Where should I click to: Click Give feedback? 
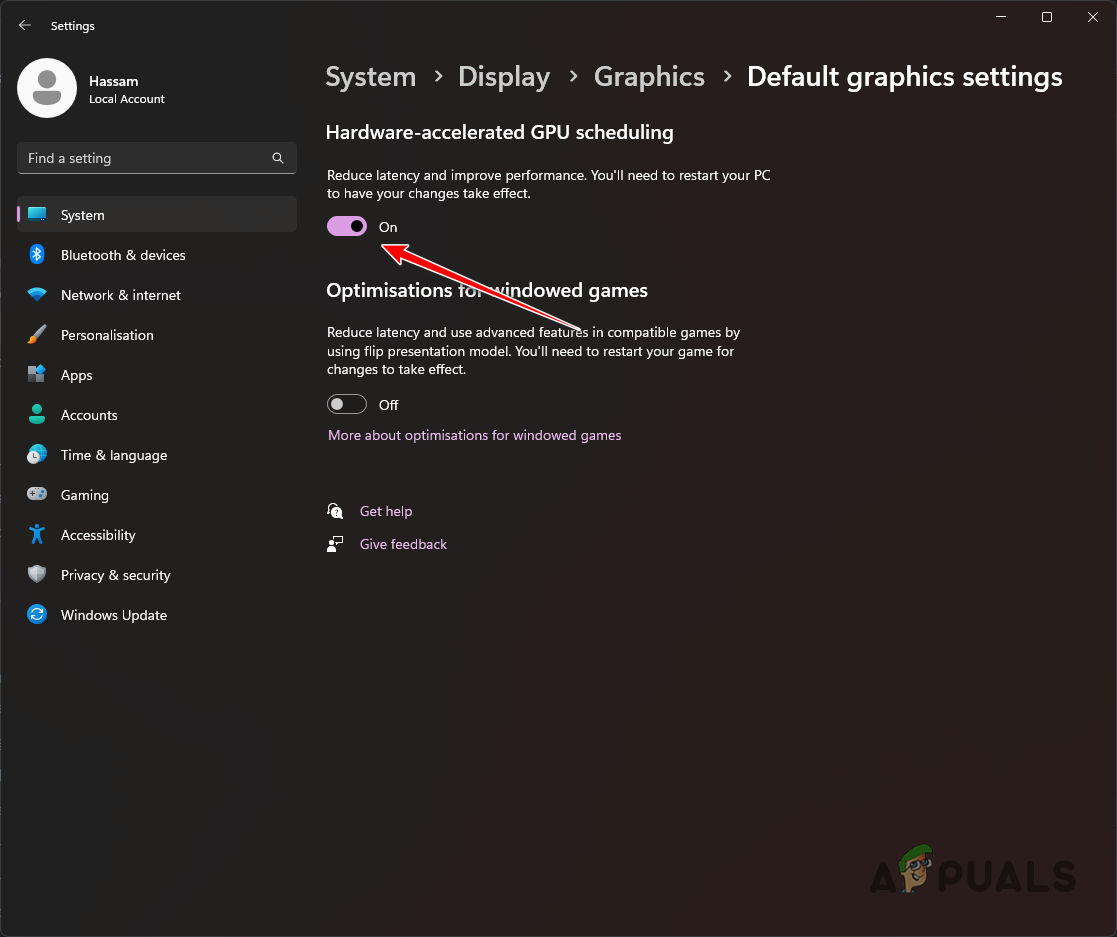[x=403, y=544]
